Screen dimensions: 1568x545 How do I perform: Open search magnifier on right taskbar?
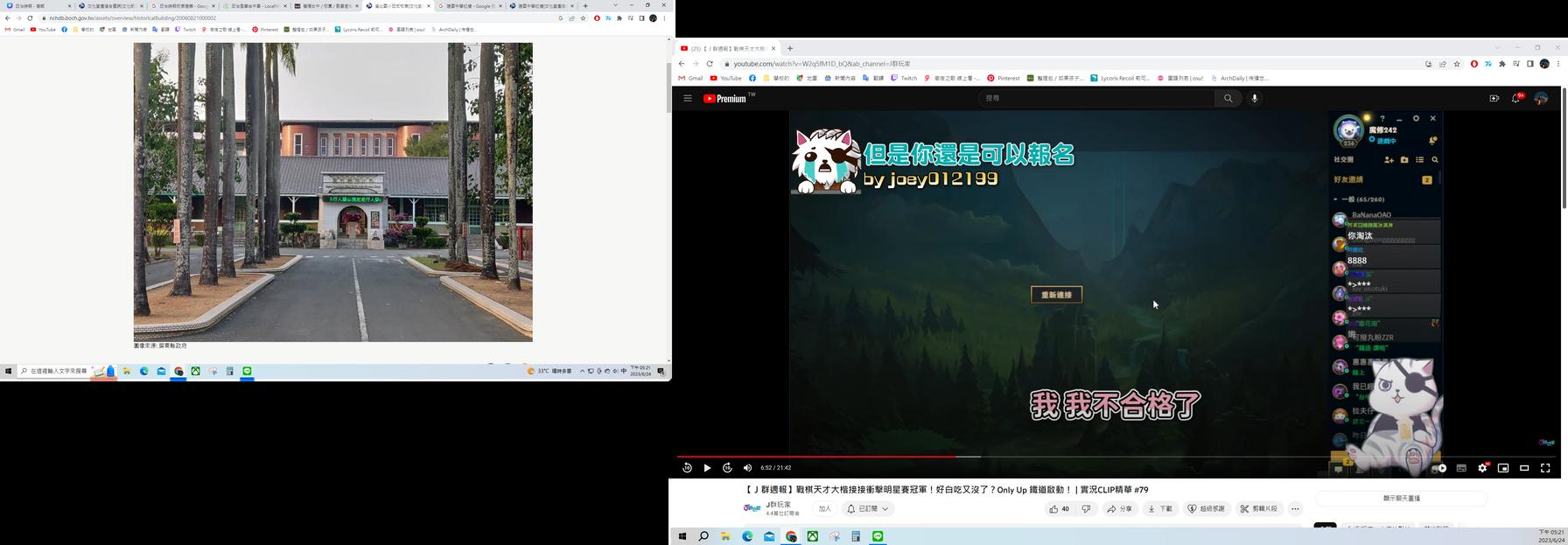pos(703,536)
